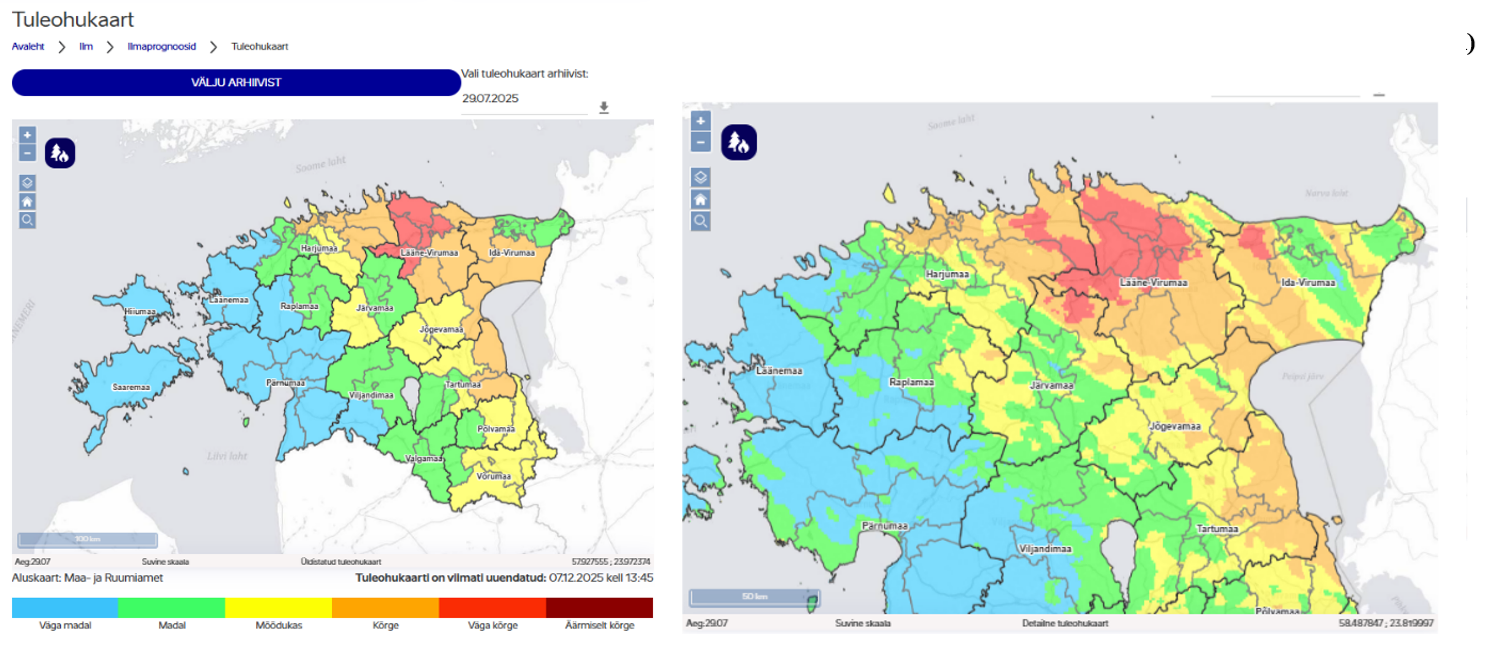The image size is (1505, 654).
Task: Zoom out on the detailed right map
Action: click(701, 142)
